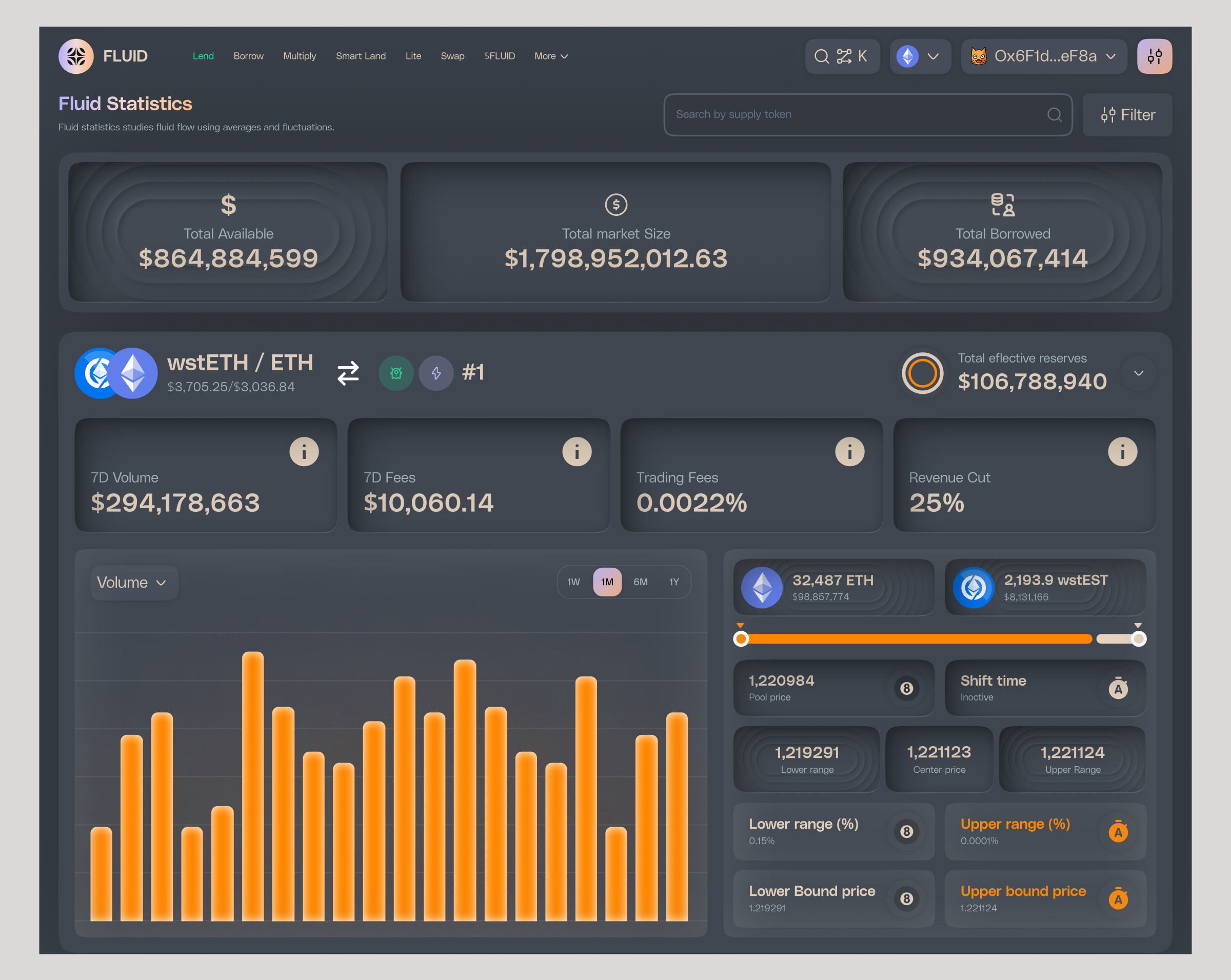The image size is (1231, 980).
Task: Click the fox wallet icon in the top bar
Action: (979, 56)
